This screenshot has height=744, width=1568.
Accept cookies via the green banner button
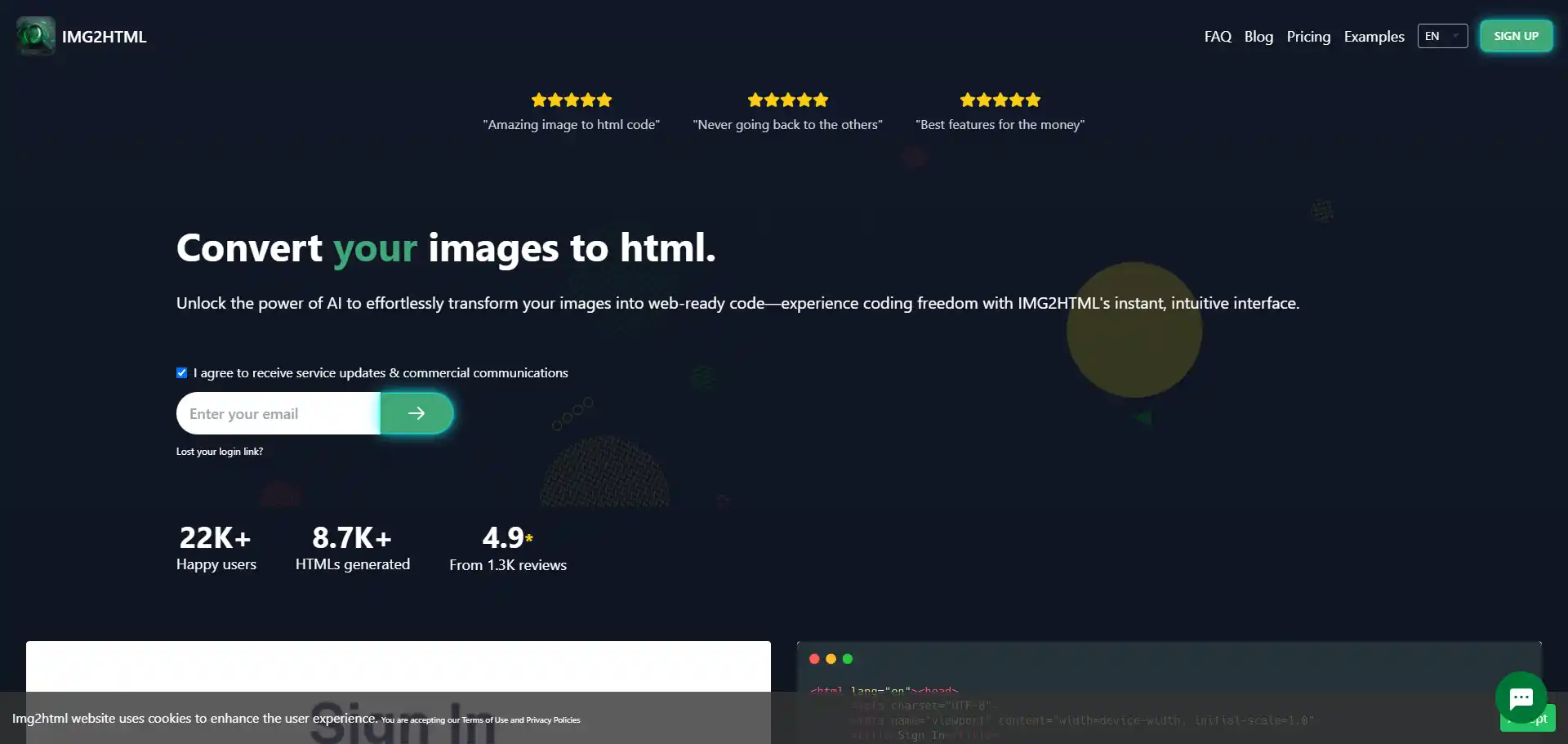(1527, 719)
